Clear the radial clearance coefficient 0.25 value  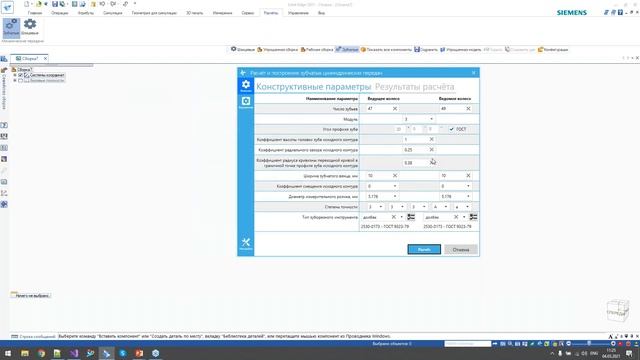pyautogui.click(x=431, y=150)
